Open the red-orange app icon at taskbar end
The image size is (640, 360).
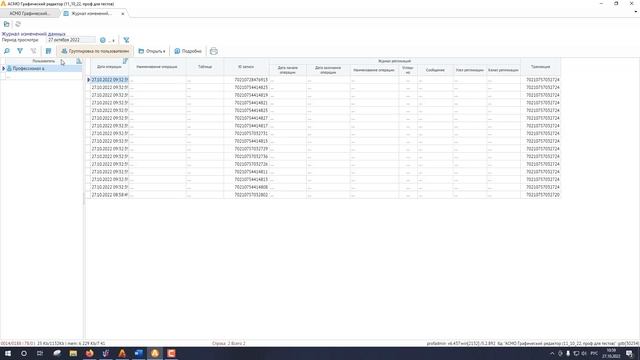click(x=171, y=353)
